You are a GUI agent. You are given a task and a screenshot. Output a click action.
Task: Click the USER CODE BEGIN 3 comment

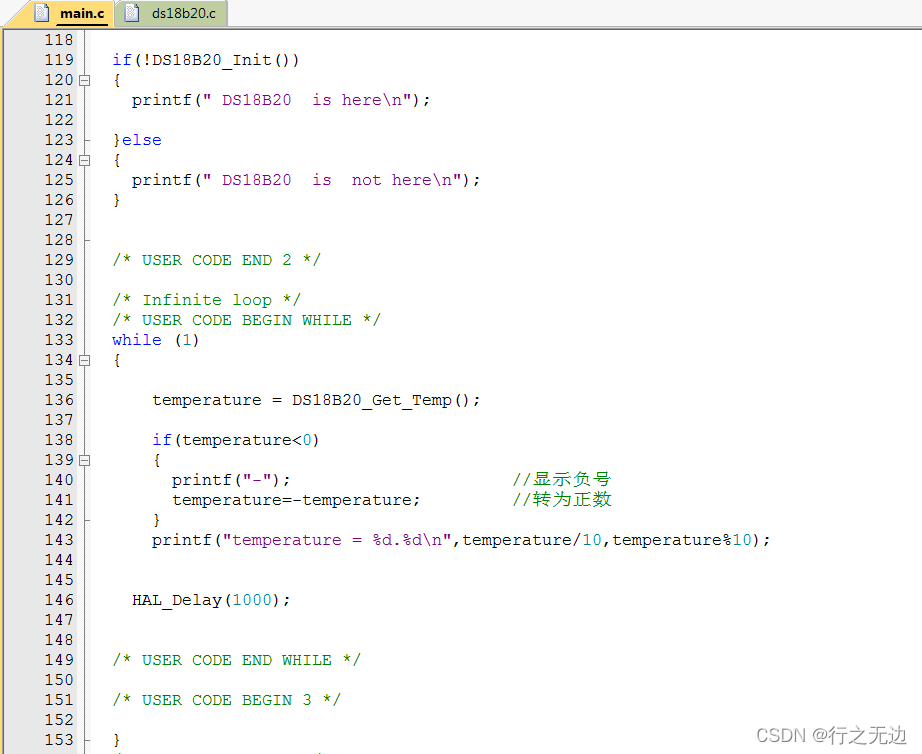[x=226, y=700]
